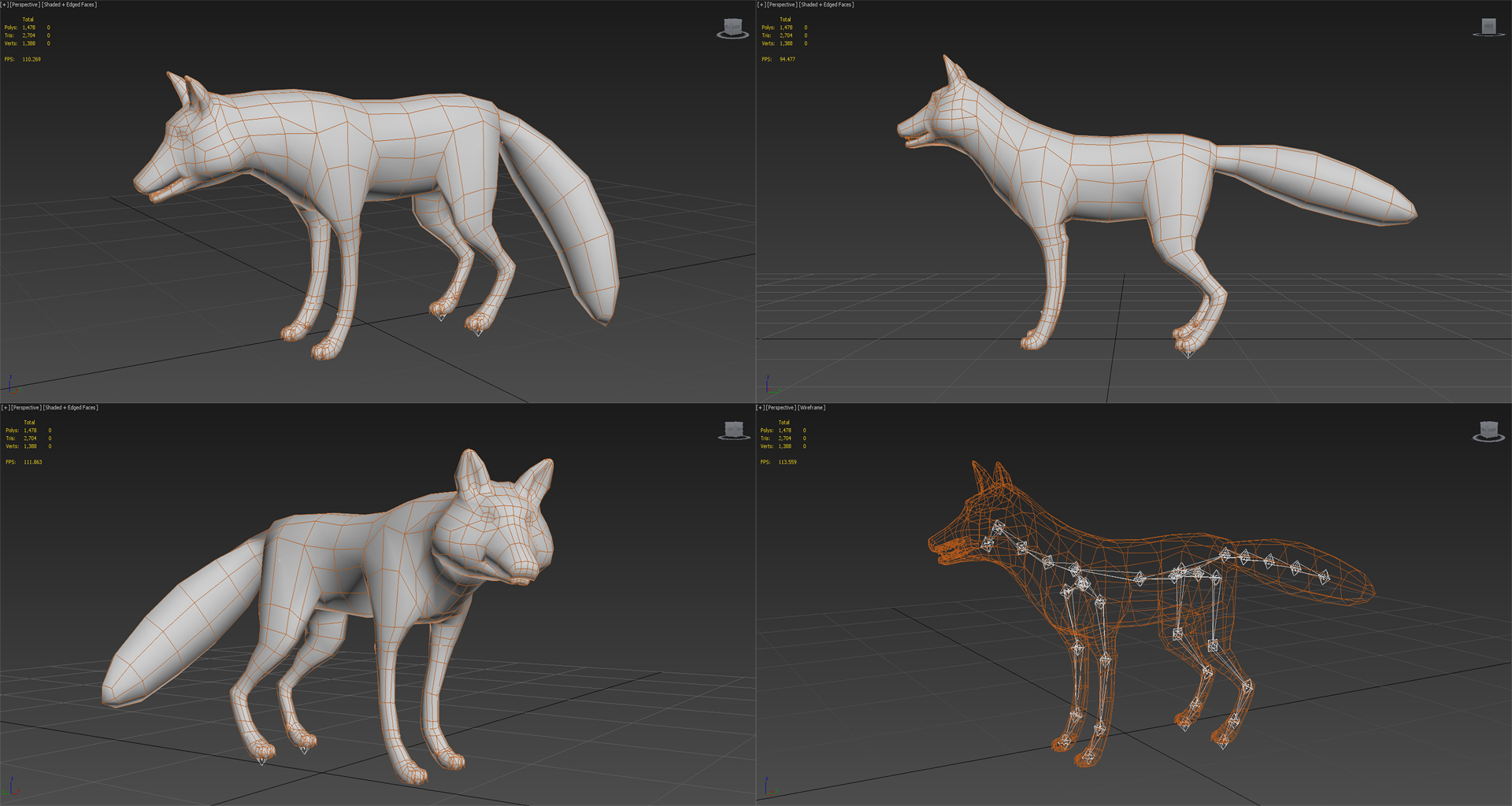
Task: Open the Wireframe shading menu in the bottom-right viewport
Action: pyautogui.click(x=812, y=407)
